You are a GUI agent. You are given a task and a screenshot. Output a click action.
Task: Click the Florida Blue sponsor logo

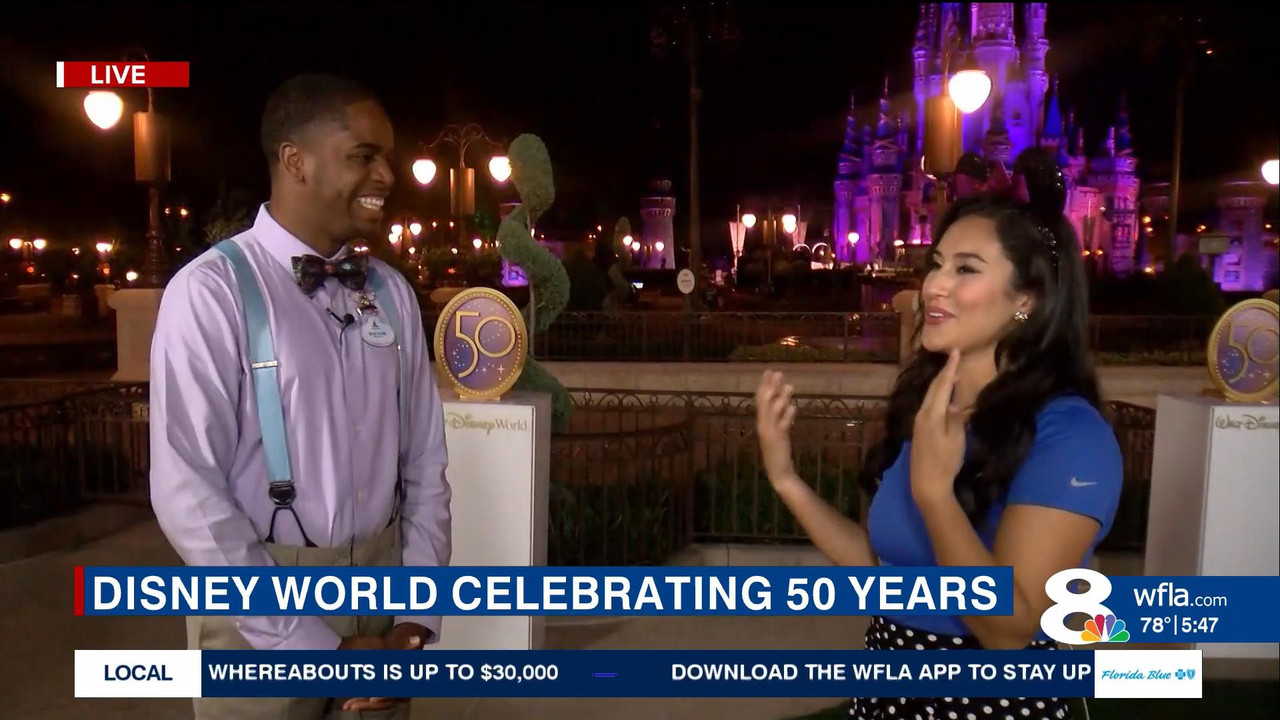pyautogui.click(x=1147, y=674)
